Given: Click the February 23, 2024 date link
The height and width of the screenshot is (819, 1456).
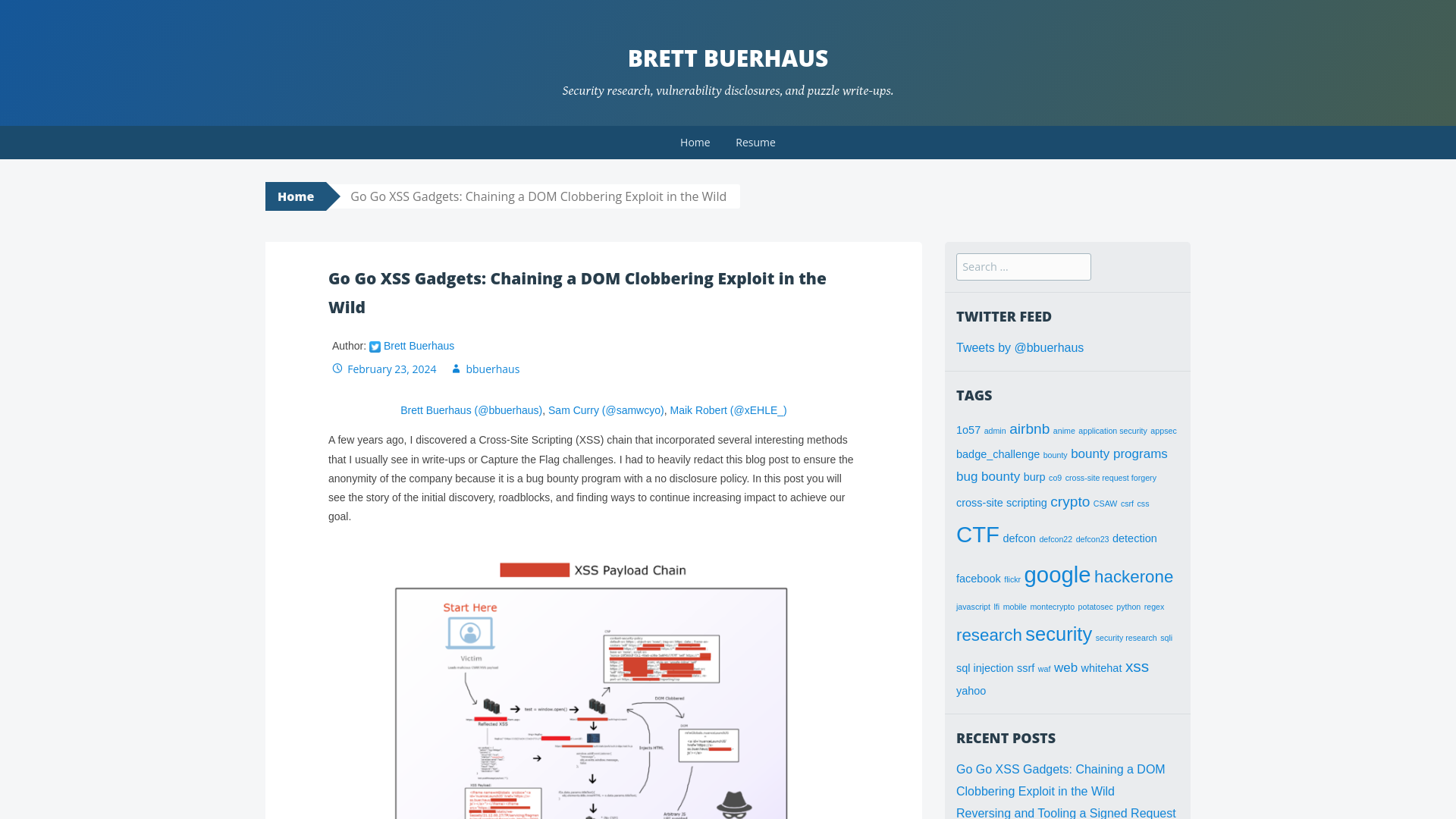Looking at the screenshot, I should [391, 369].
